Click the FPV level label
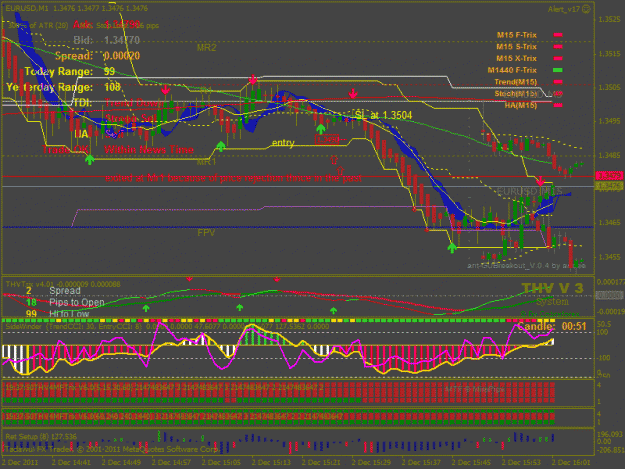Image resolution: width=625 pixels, height=469 pixels. pos(206,232)
